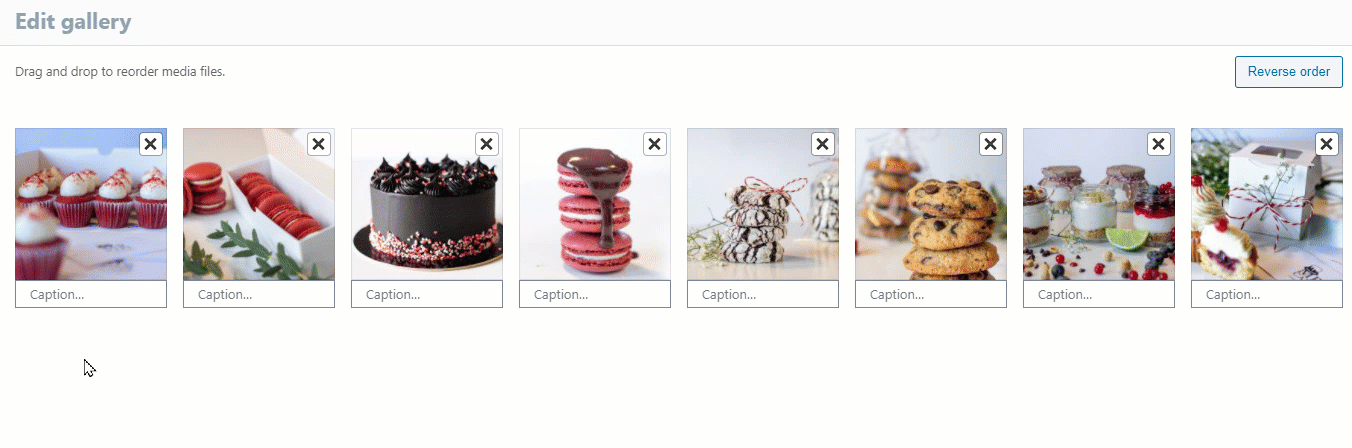Focus caption field under black cake image
Screen dimensions: 1352x448
427,294
